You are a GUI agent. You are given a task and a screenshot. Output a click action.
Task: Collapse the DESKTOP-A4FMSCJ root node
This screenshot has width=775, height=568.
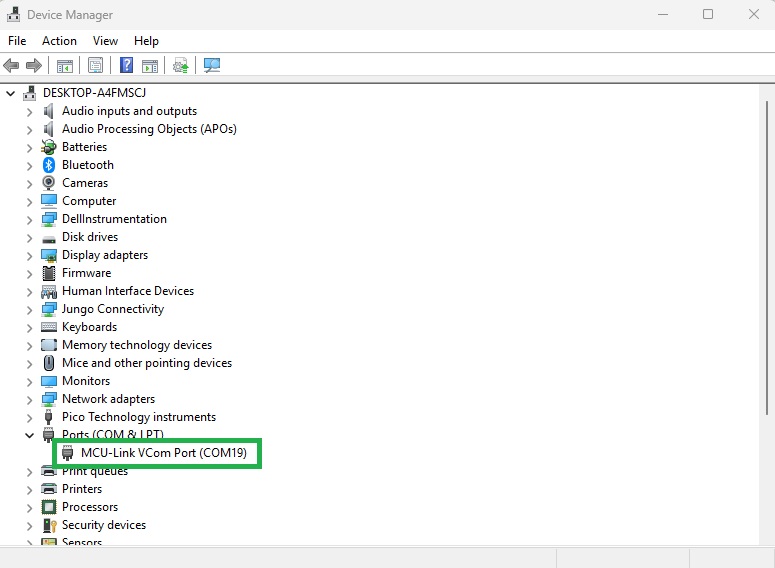coord(10,92)
